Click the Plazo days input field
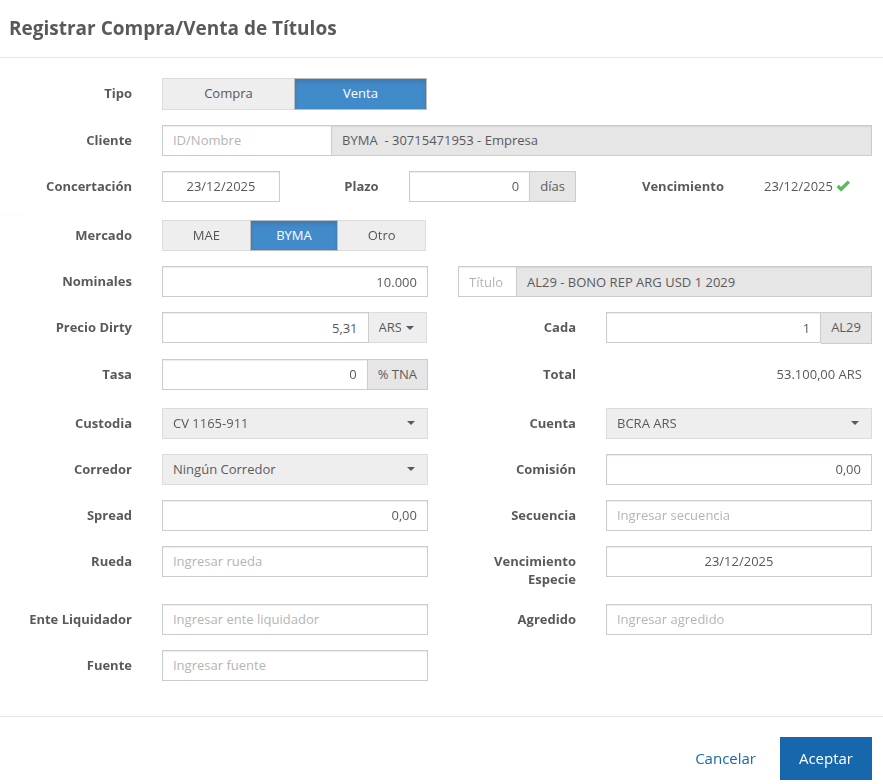This screenshot has height=784, width=883. [x=468, y=187]
